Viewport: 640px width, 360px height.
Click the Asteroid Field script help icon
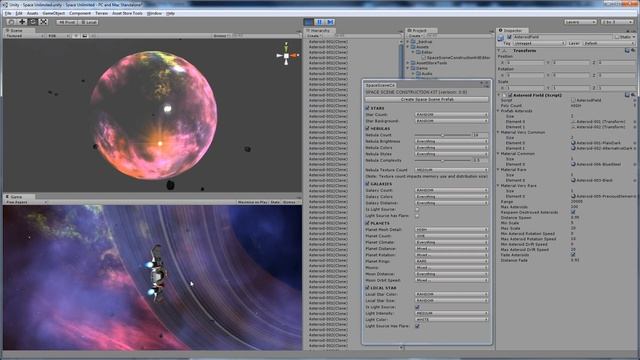[x=627, y=95]
